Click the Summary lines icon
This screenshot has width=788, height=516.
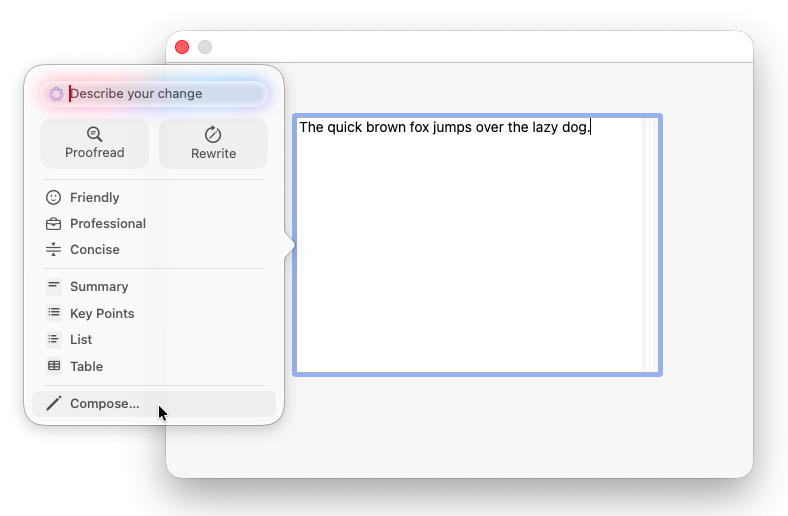(54, 286)
